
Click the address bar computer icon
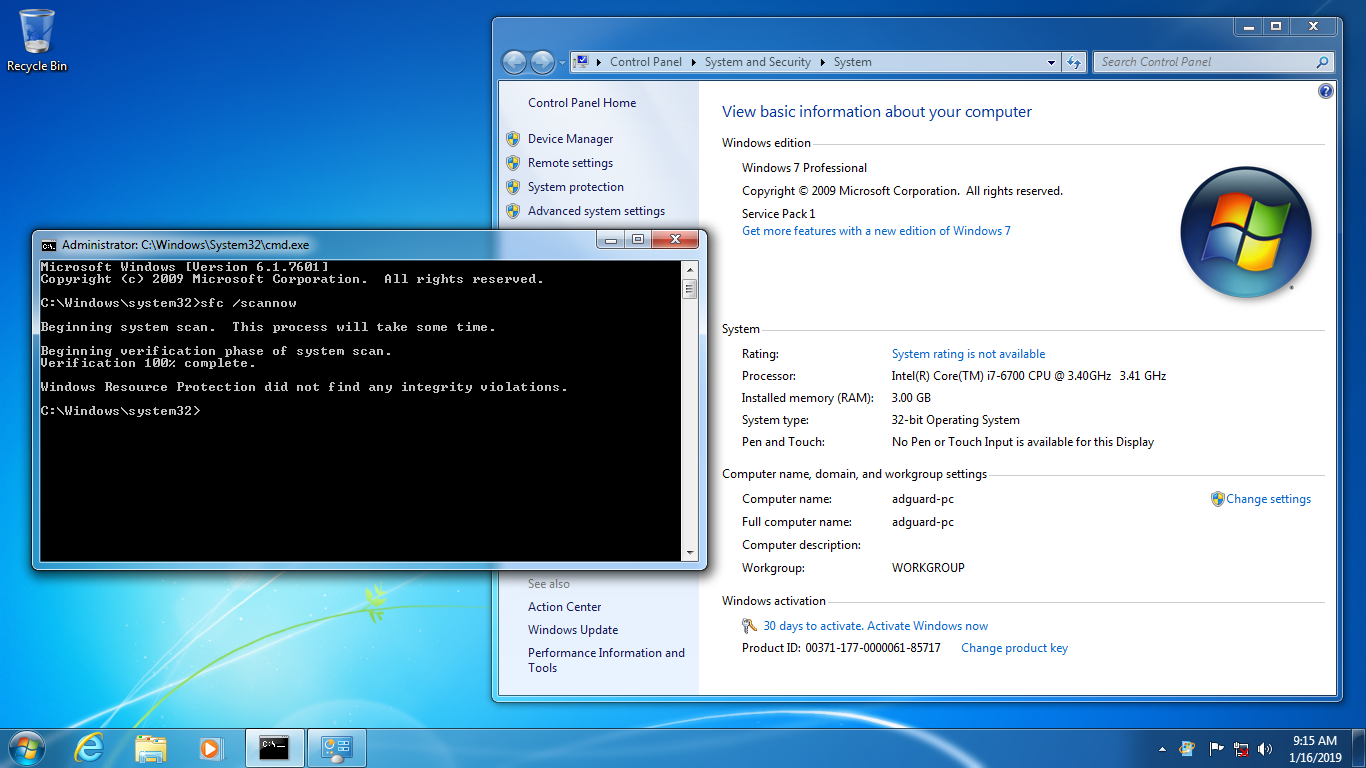[x=583, y=62]
